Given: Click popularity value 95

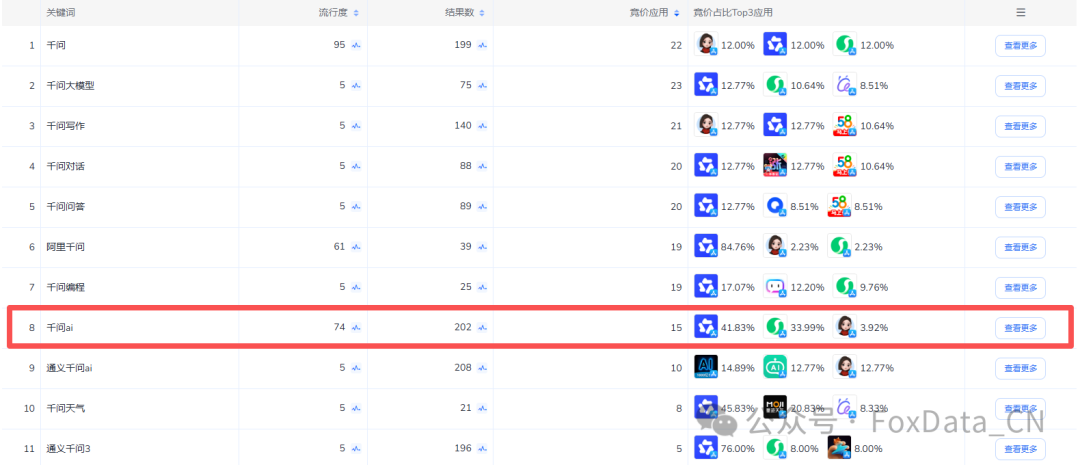Looking at the screenshot, I should pyautogui.click(x=339, y=45).
